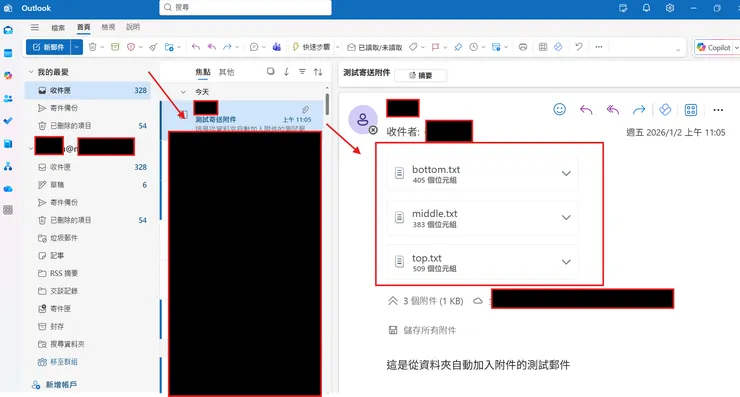Open the Calendar module in the left rail
The height and width of the screenshot is (397, 740).
click(8, 53)
